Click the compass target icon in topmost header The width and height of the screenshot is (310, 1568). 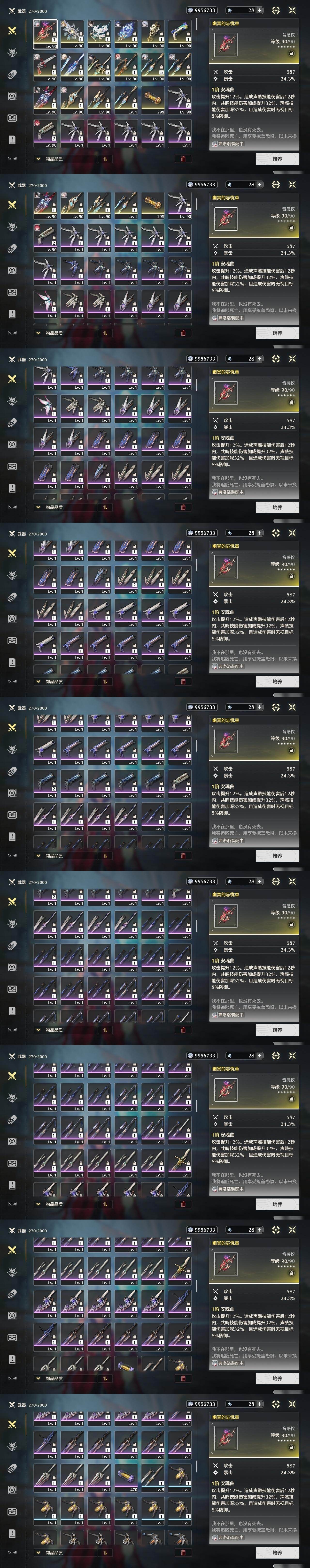[x=276, y=10]
